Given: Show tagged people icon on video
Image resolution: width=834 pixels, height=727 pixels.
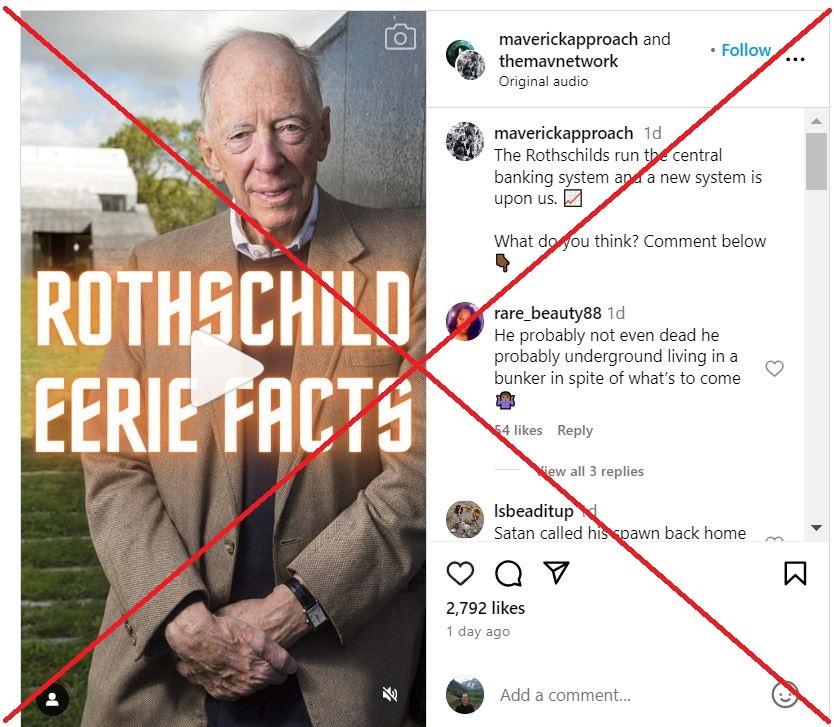Looking at the screenshot, I should click(52, 699).
